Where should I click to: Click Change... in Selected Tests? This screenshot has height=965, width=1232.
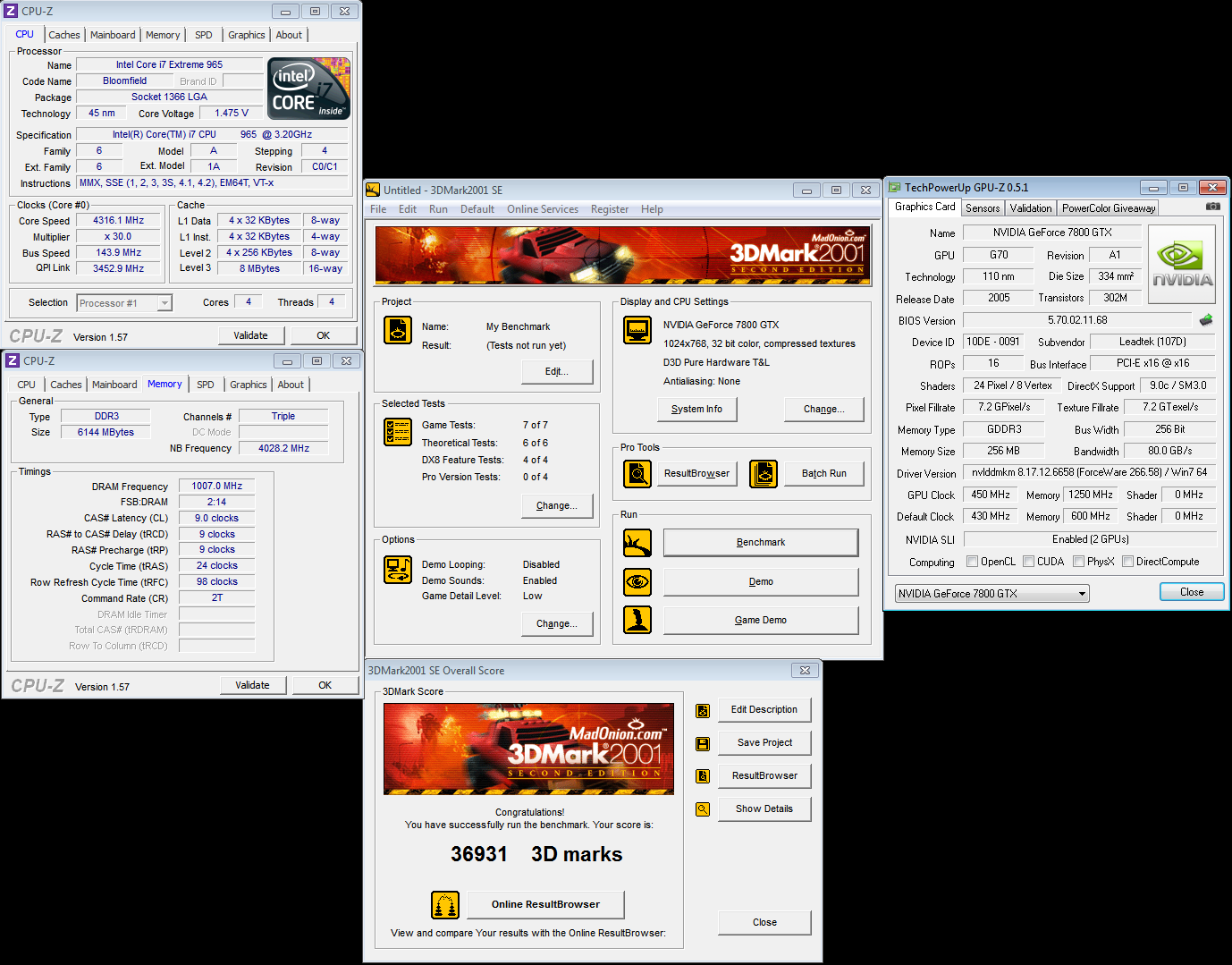557,505
